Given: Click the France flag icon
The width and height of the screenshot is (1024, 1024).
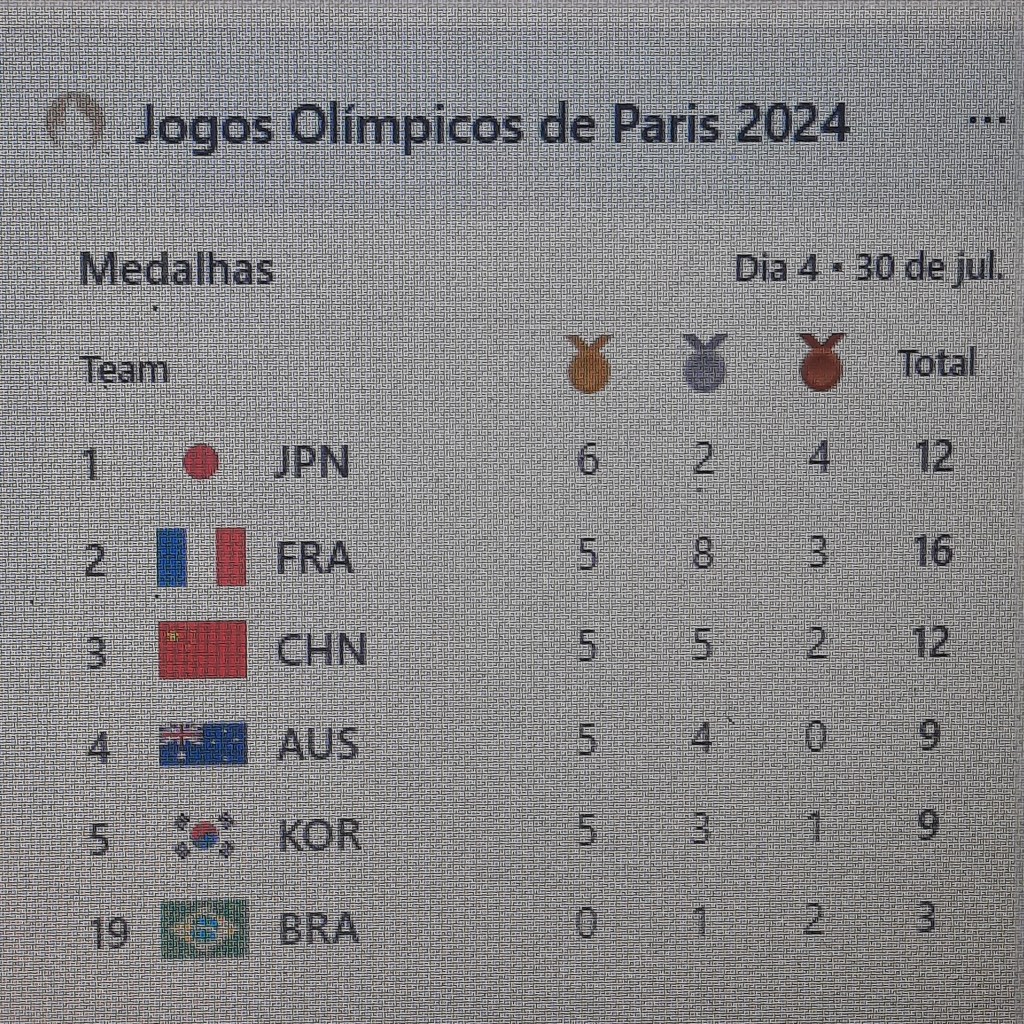Looking at the screenshot, I should 201,556.
